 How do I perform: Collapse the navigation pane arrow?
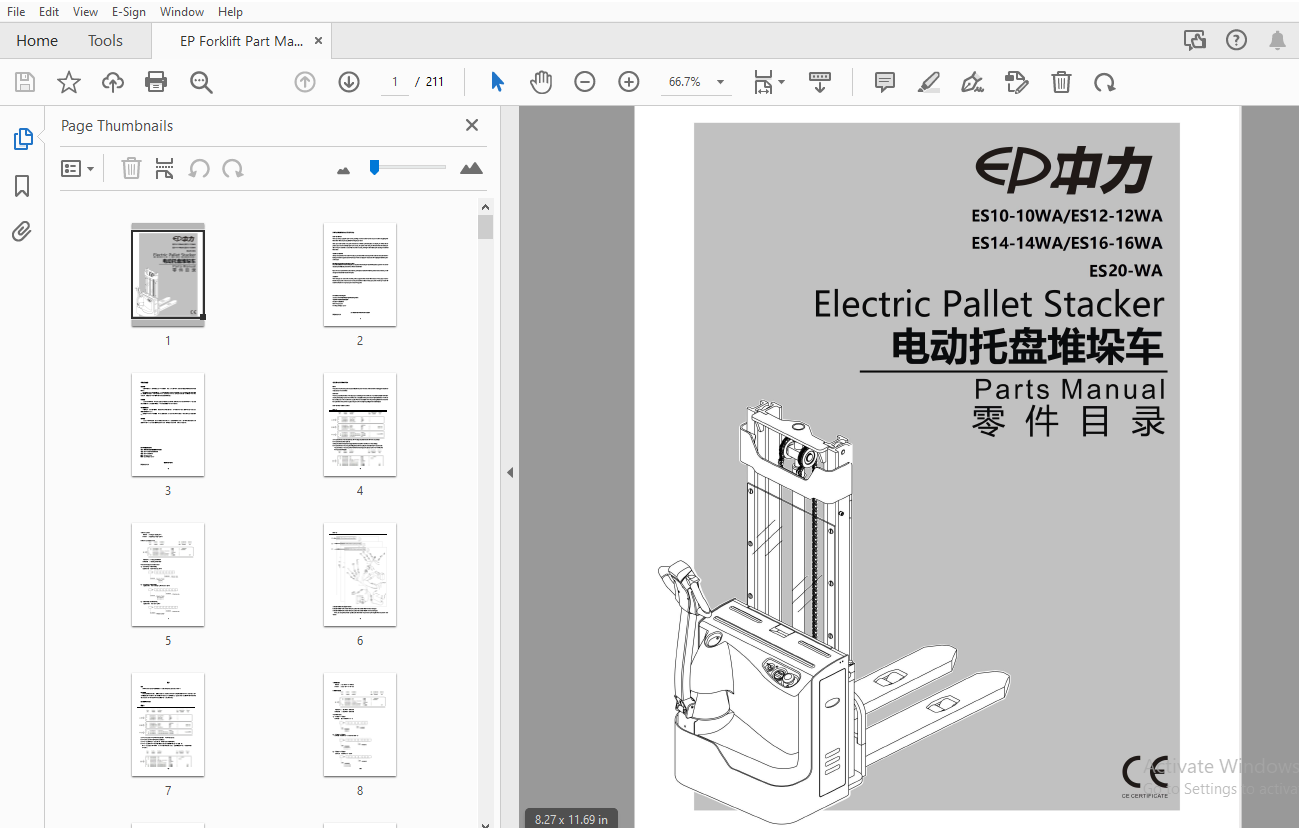[x=509, y=472]
